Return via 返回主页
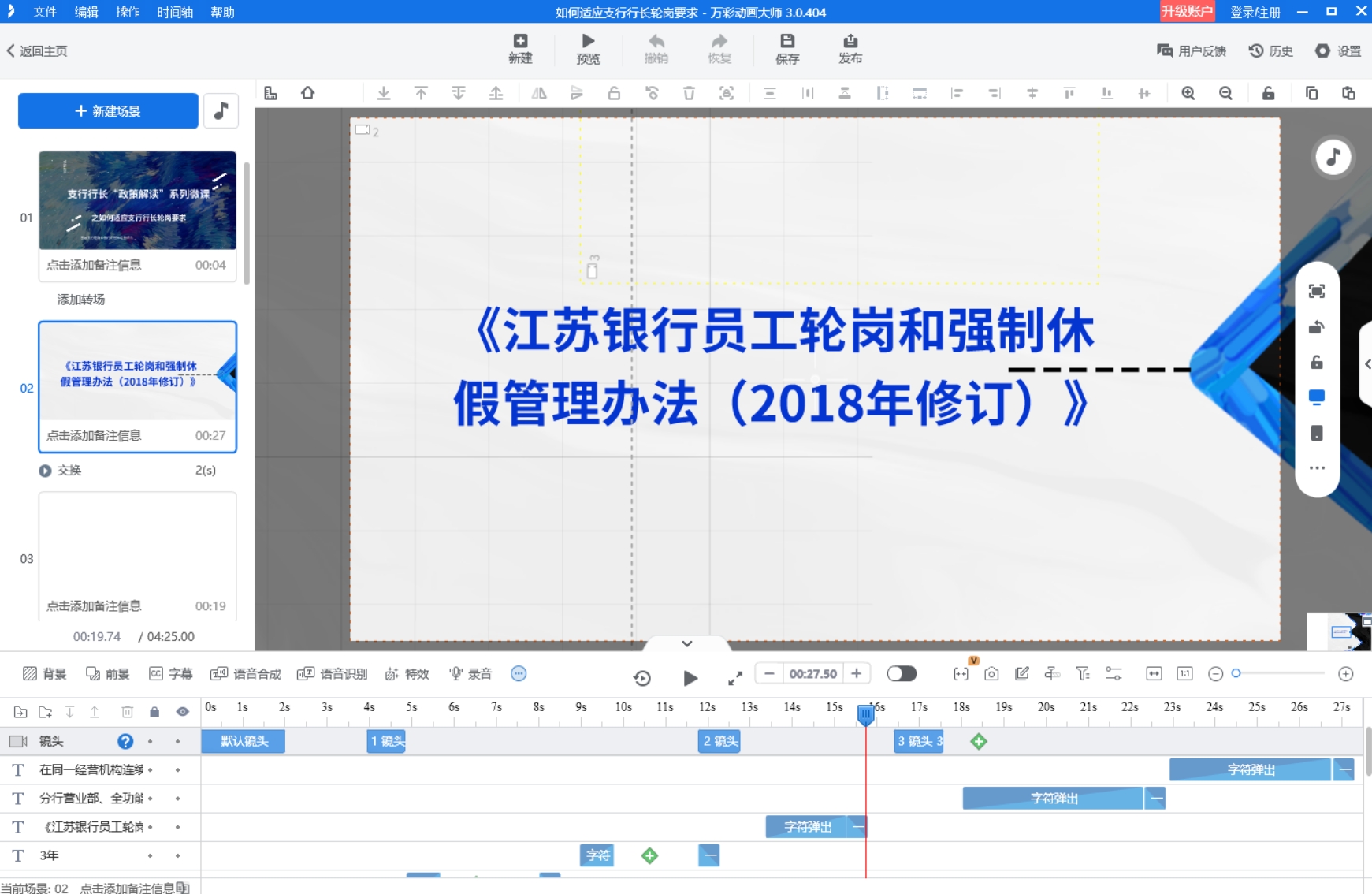This screenshot has width=1372, height=894. click(x=37, y=51)
